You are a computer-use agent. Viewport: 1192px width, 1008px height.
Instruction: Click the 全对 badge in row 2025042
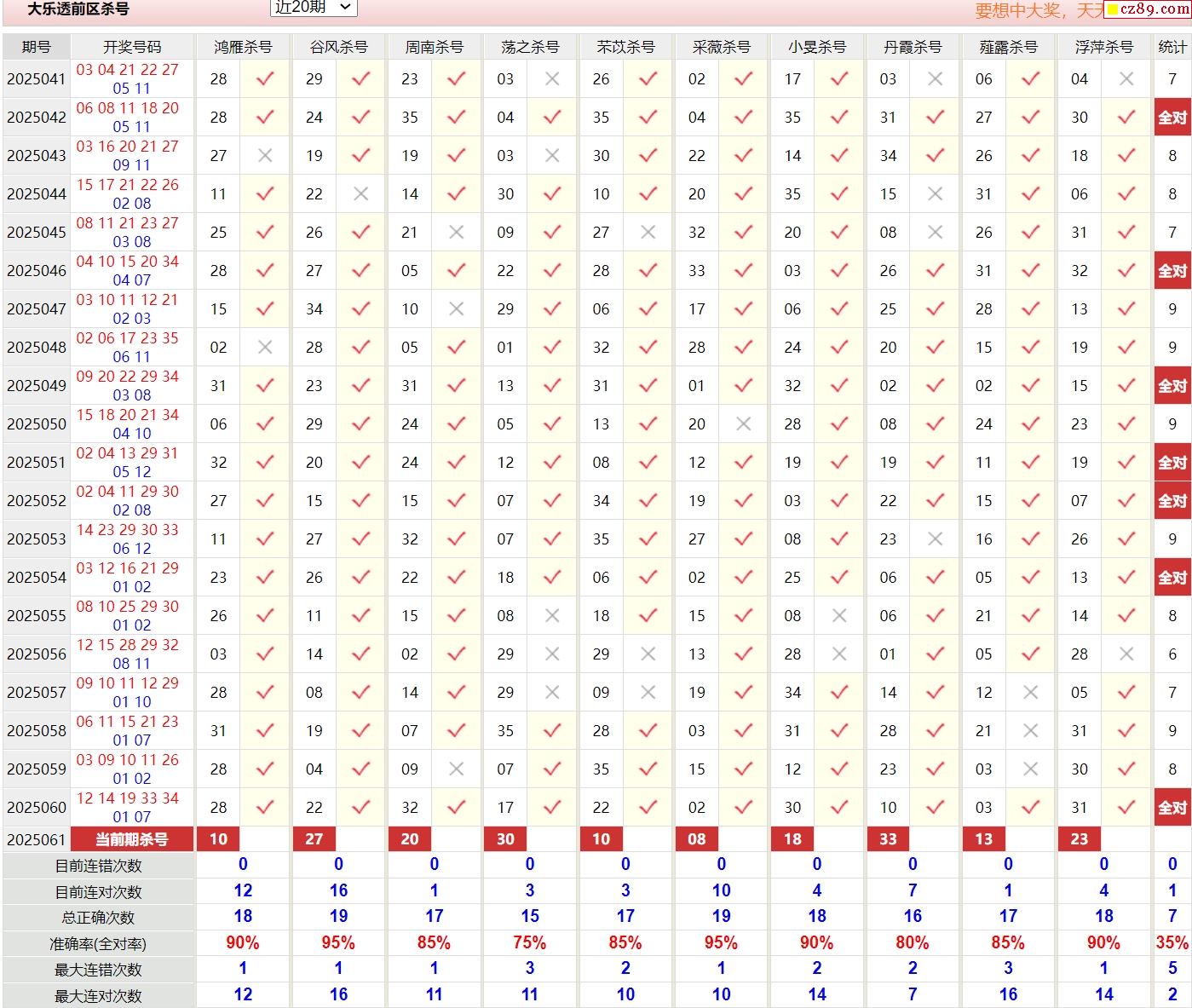tap(1172, 118)
